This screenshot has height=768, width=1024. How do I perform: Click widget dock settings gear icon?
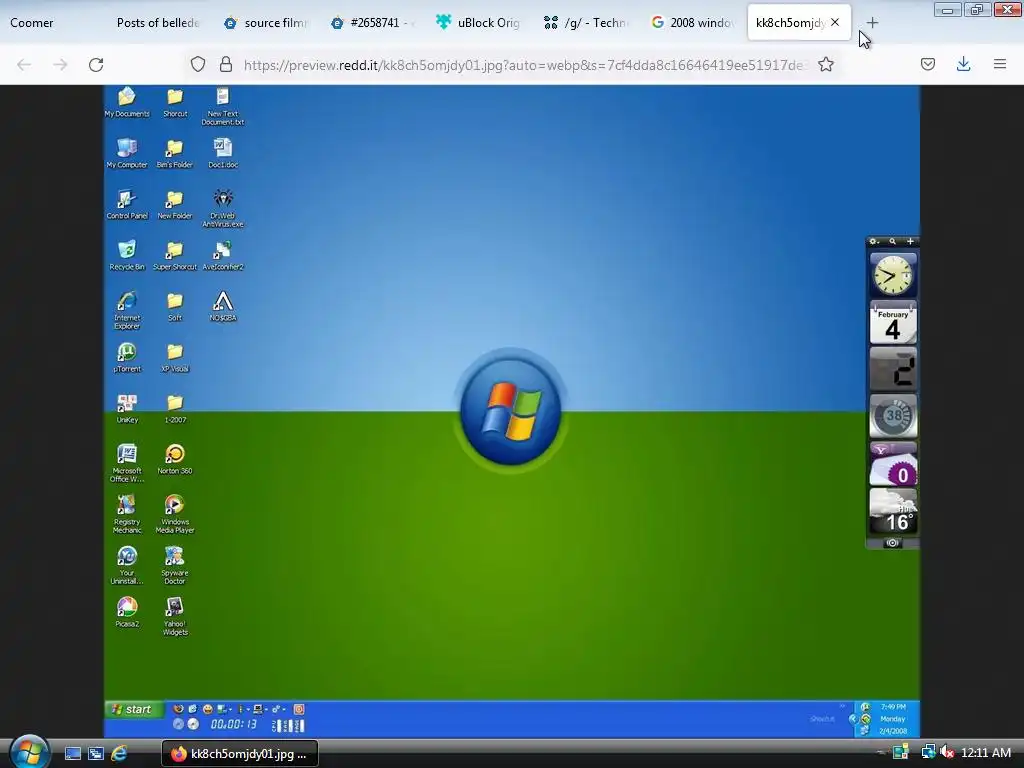coord(874,242)
